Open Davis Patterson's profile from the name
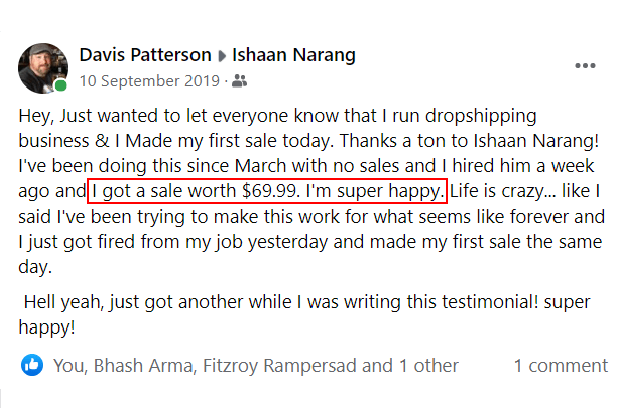 click(x=145, y=55)
